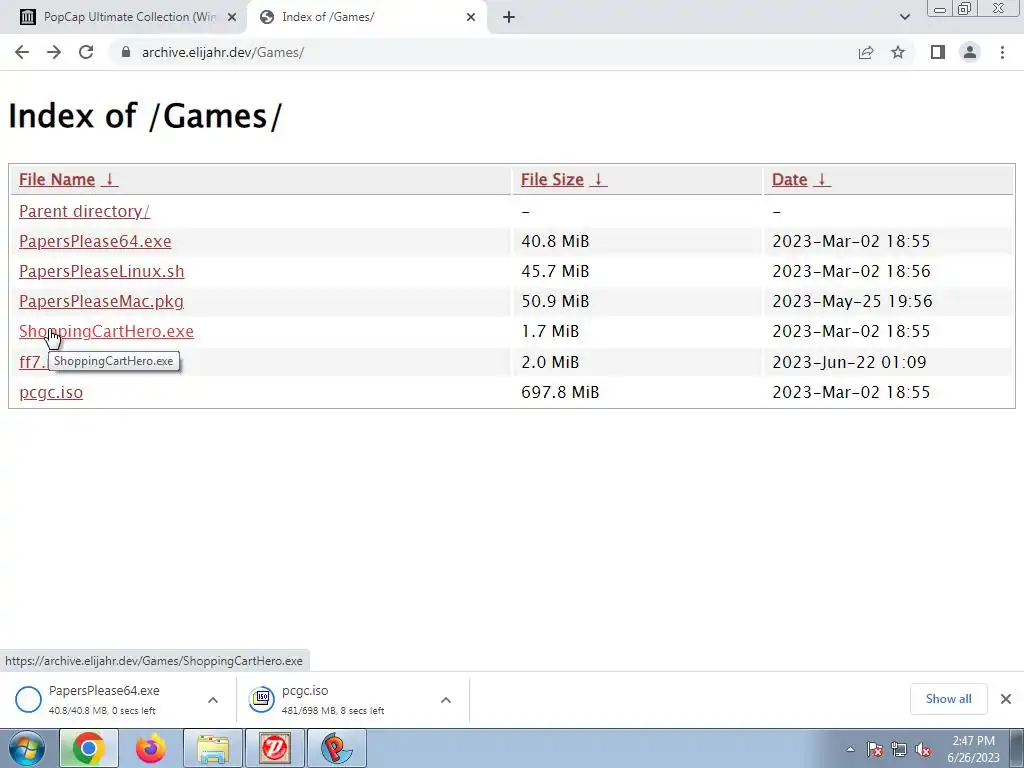Click the ff7 file link

click(31, 362)
